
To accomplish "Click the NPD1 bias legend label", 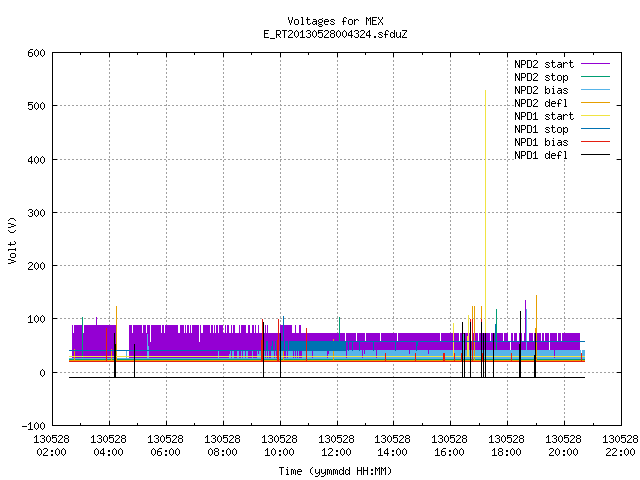I will point(541,142).
